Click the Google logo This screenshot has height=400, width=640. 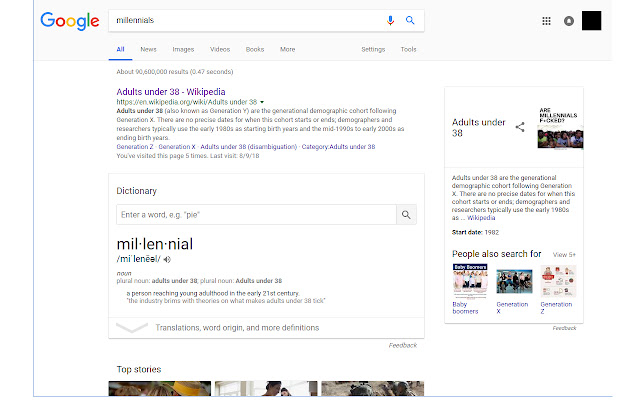coord(70,21)
